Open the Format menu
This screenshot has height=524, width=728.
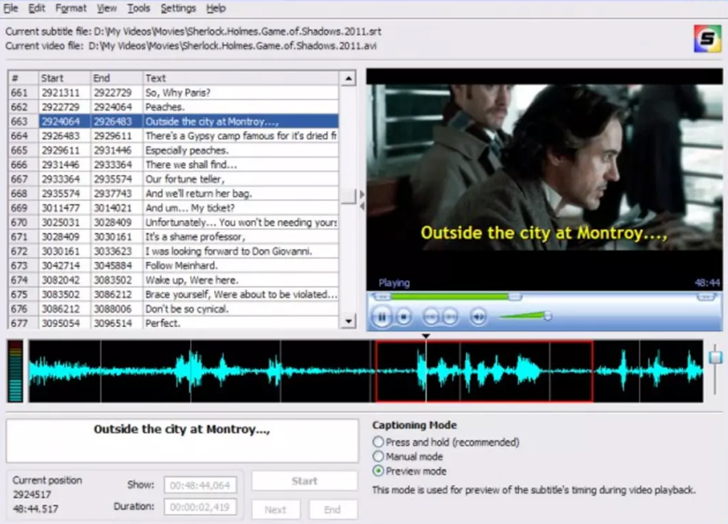(x=71, y=8)
